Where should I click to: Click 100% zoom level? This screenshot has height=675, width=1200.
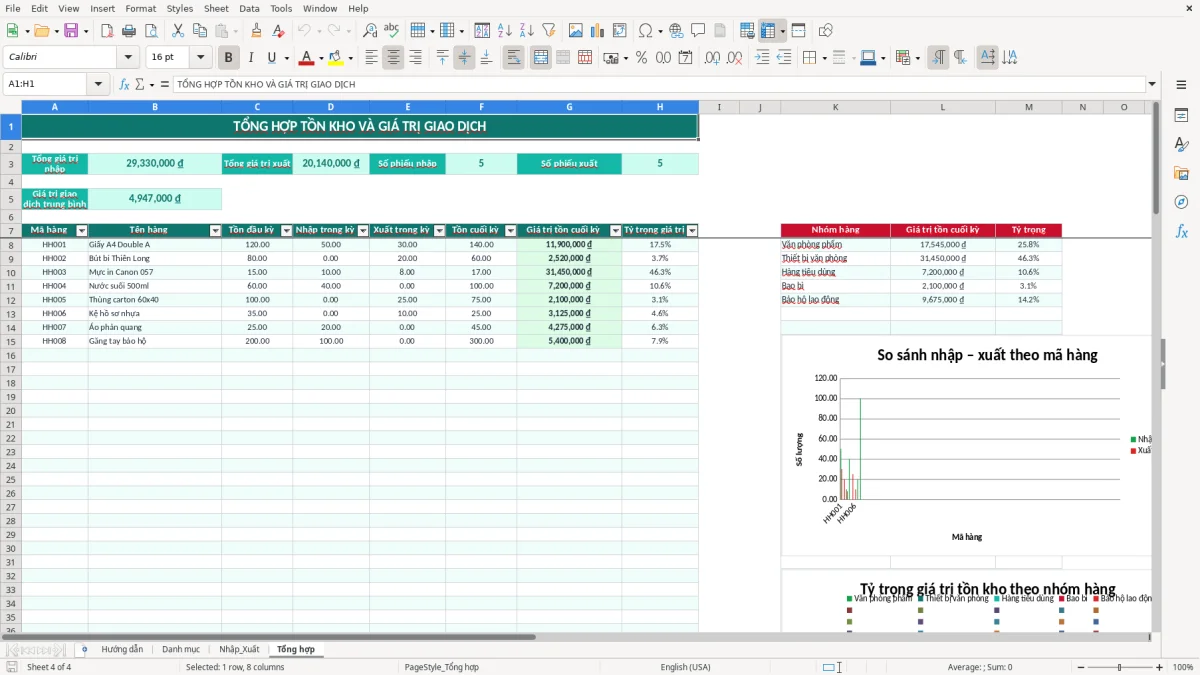click(1183, 667)
